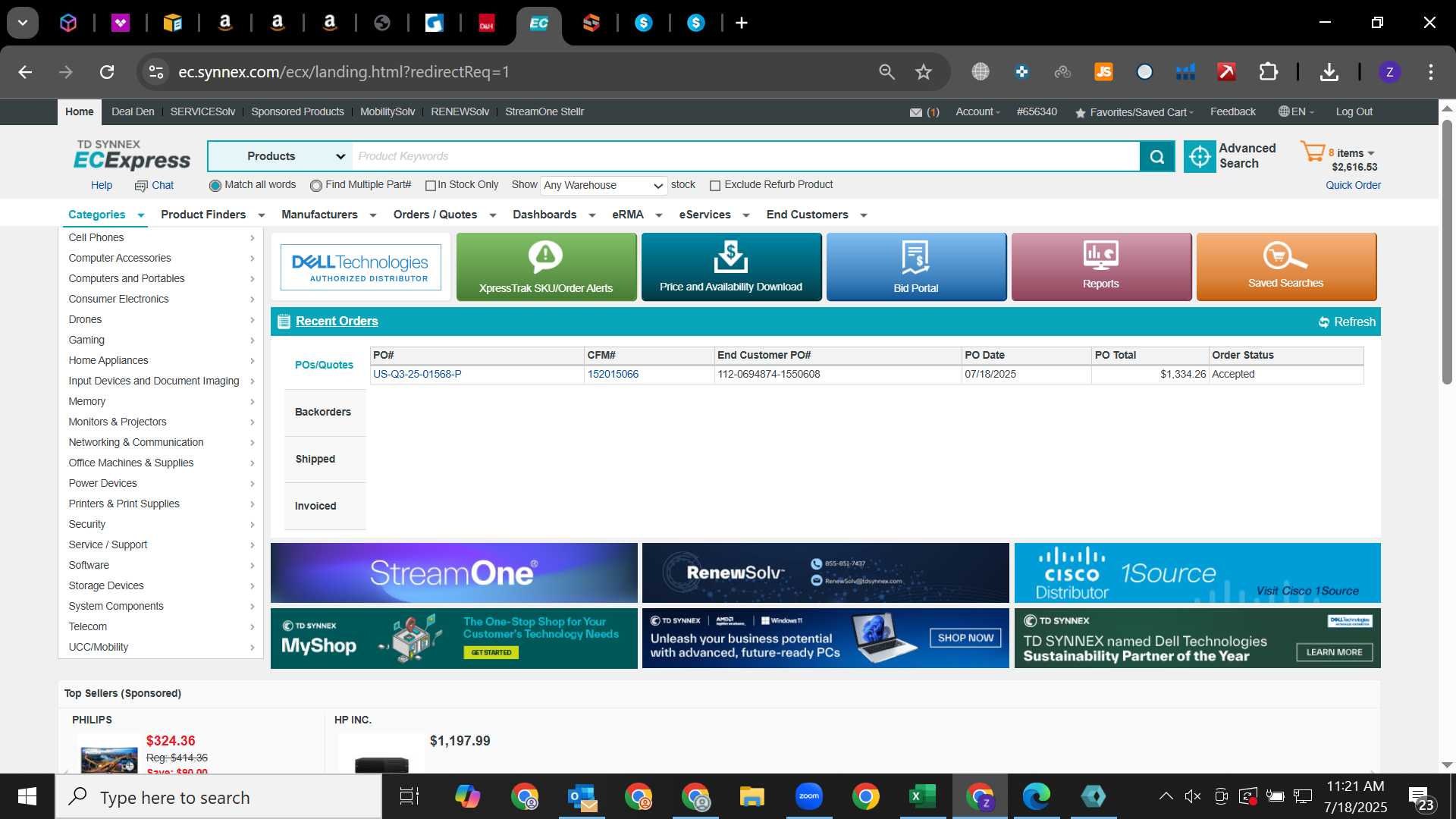Open the messages envelope icon

[x=916, y=112]
